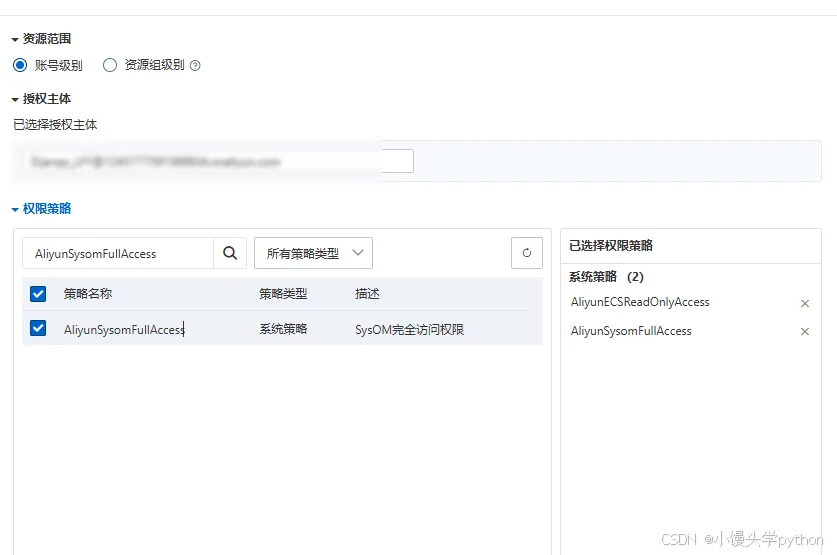
Task: Click the 系统策略 type cell
Action: 283,329
